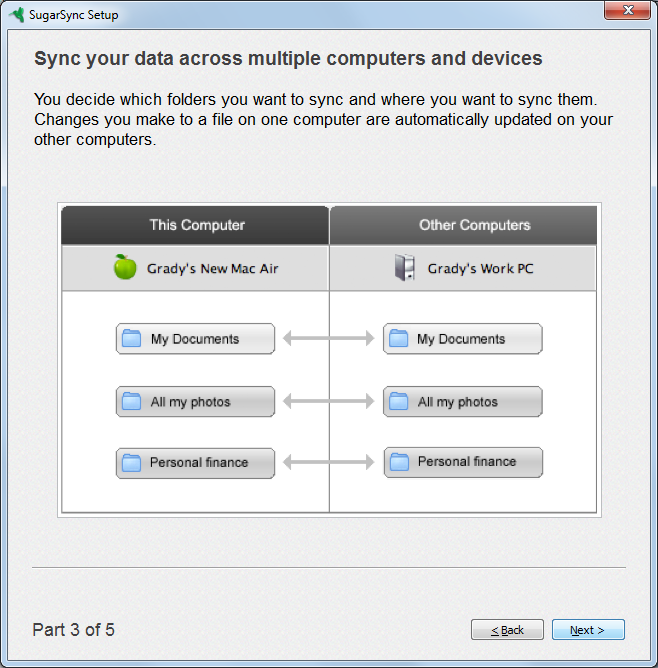Click the sync arrow between All my photos folders

coord(329,401)
